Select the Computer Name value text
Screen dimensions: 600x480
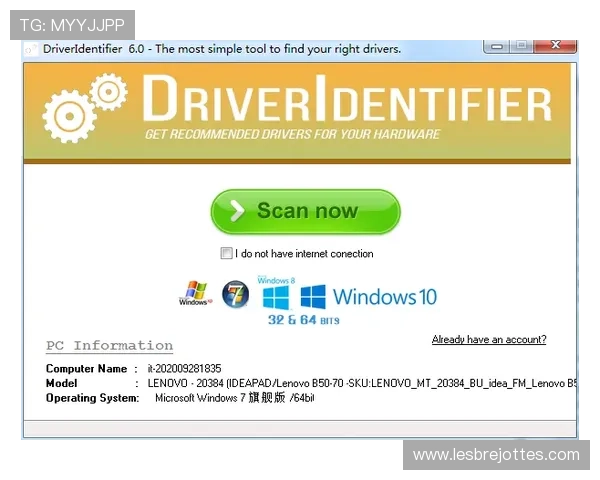[x=184, y=369]
